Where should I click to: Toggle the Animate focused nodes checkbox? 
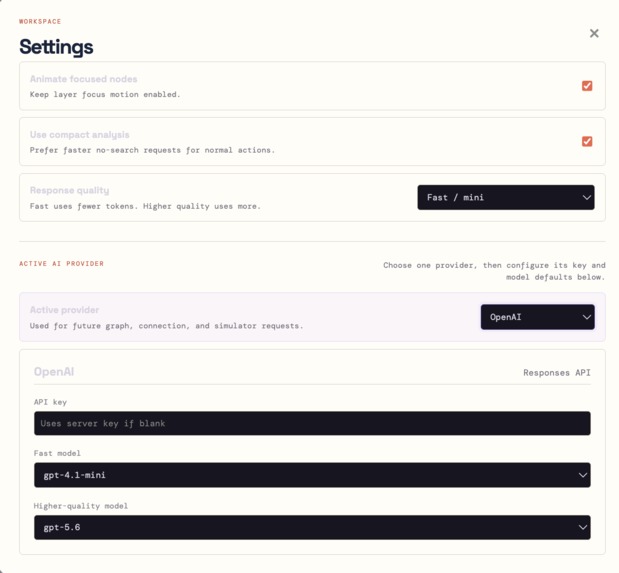[587, 86]
